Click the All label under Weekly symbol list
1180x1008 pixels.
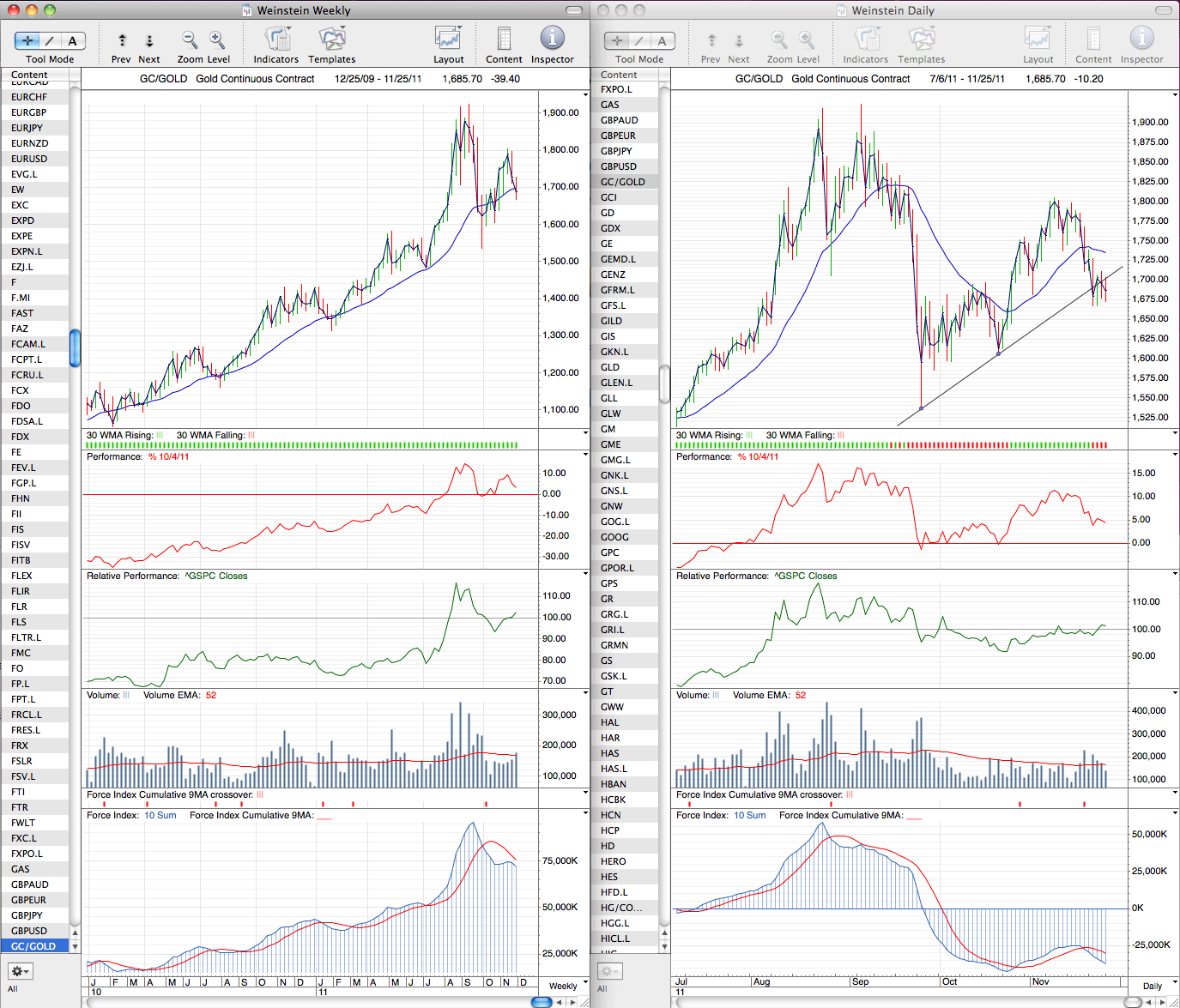pyautogui.click(x=13, y=988)
